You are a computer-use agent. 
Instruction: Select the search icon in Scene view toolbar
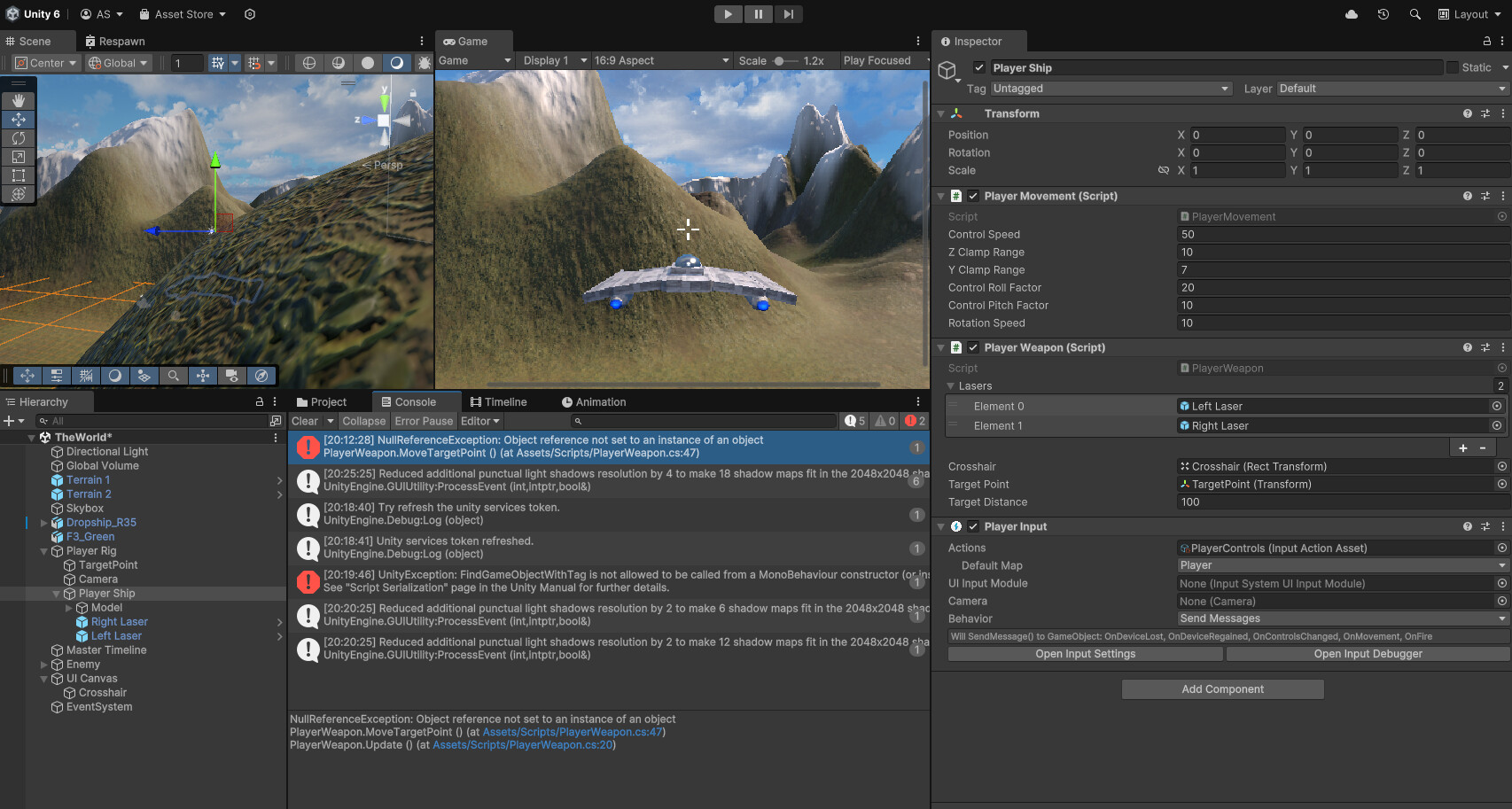click(x=174, y=375)
